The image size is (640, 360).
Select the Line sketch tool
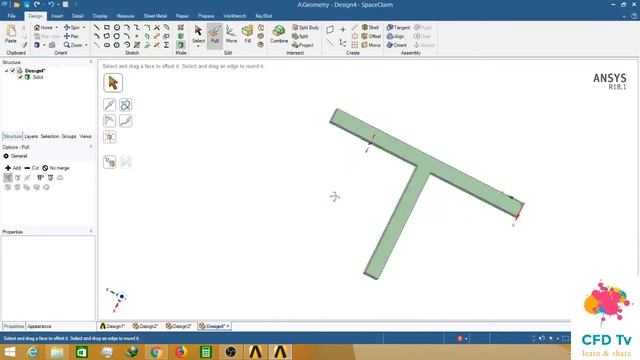97,27
